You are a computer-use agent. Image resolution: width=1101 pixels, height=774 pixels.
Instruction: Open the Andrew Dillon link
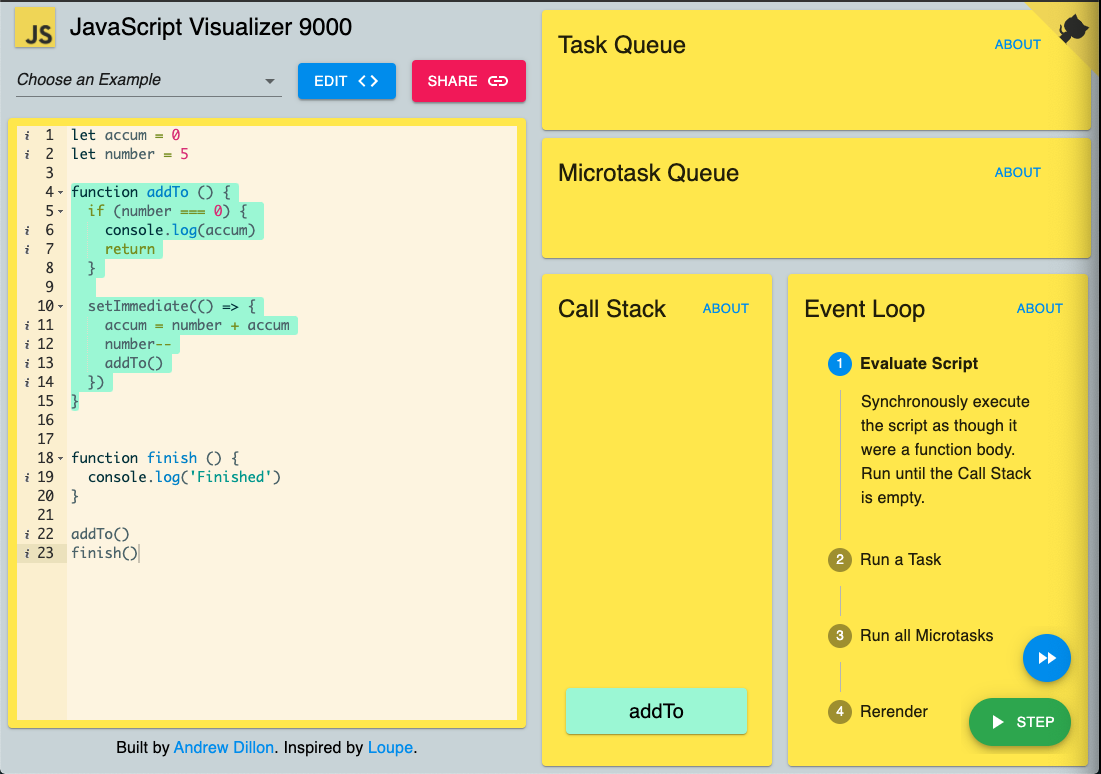pyautogui.click(x=224, y=747)
